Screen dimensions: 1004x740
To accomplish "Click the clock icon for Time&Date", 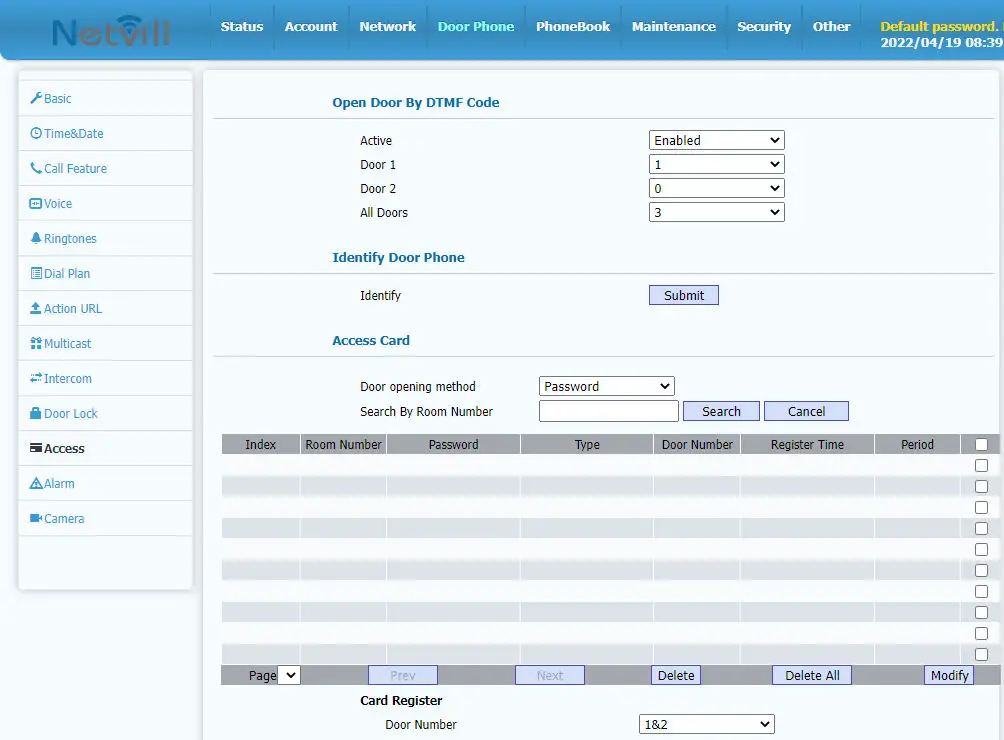I will [x=36, y=133].
